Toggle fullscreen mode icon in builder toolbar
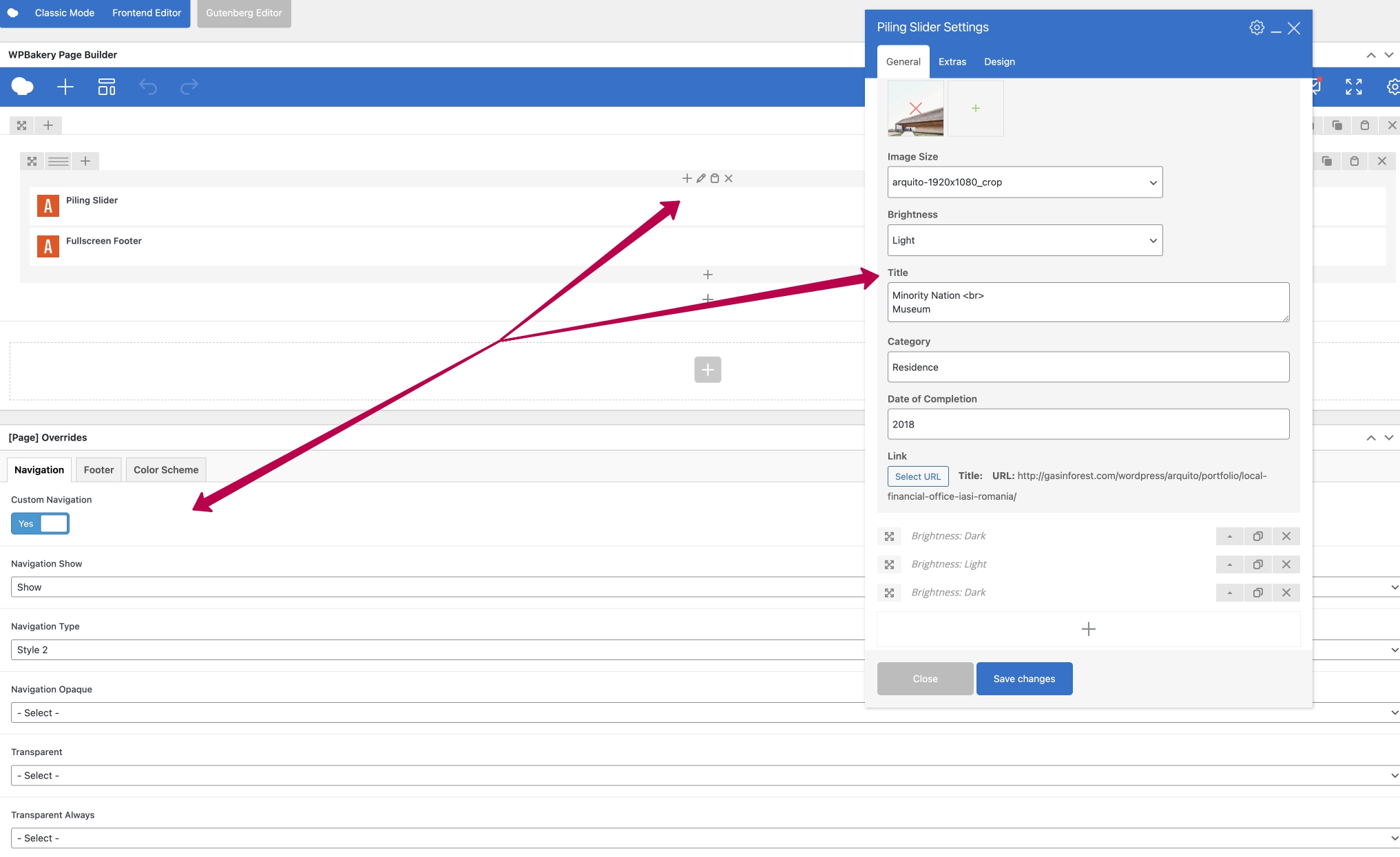This screenshot has height=857, width=1400. pyautogui.click(x=1354, y=87)
